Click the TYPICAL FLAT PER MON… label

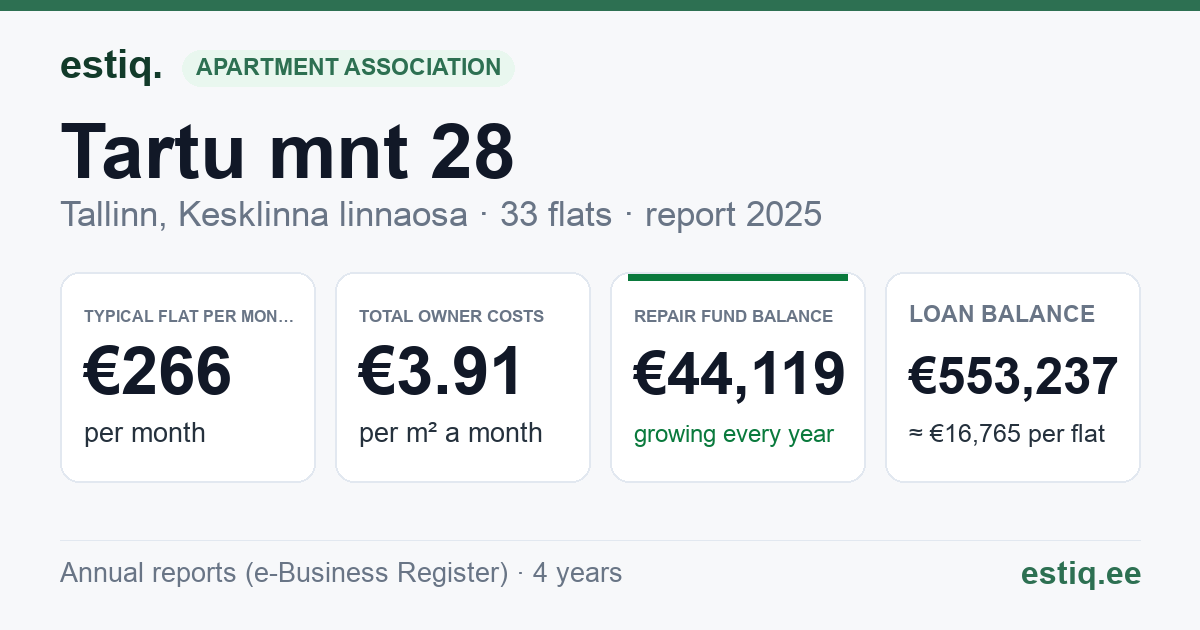click(190, 316)
